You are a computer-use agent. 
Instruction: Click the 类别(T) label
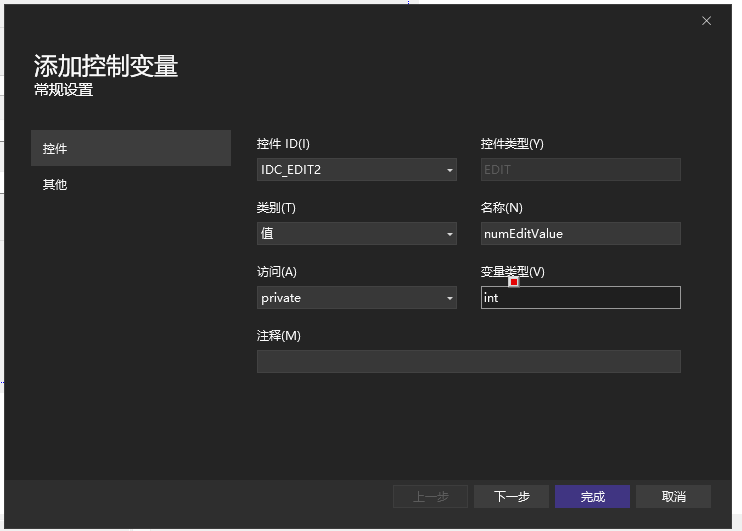tap(276, 207)
